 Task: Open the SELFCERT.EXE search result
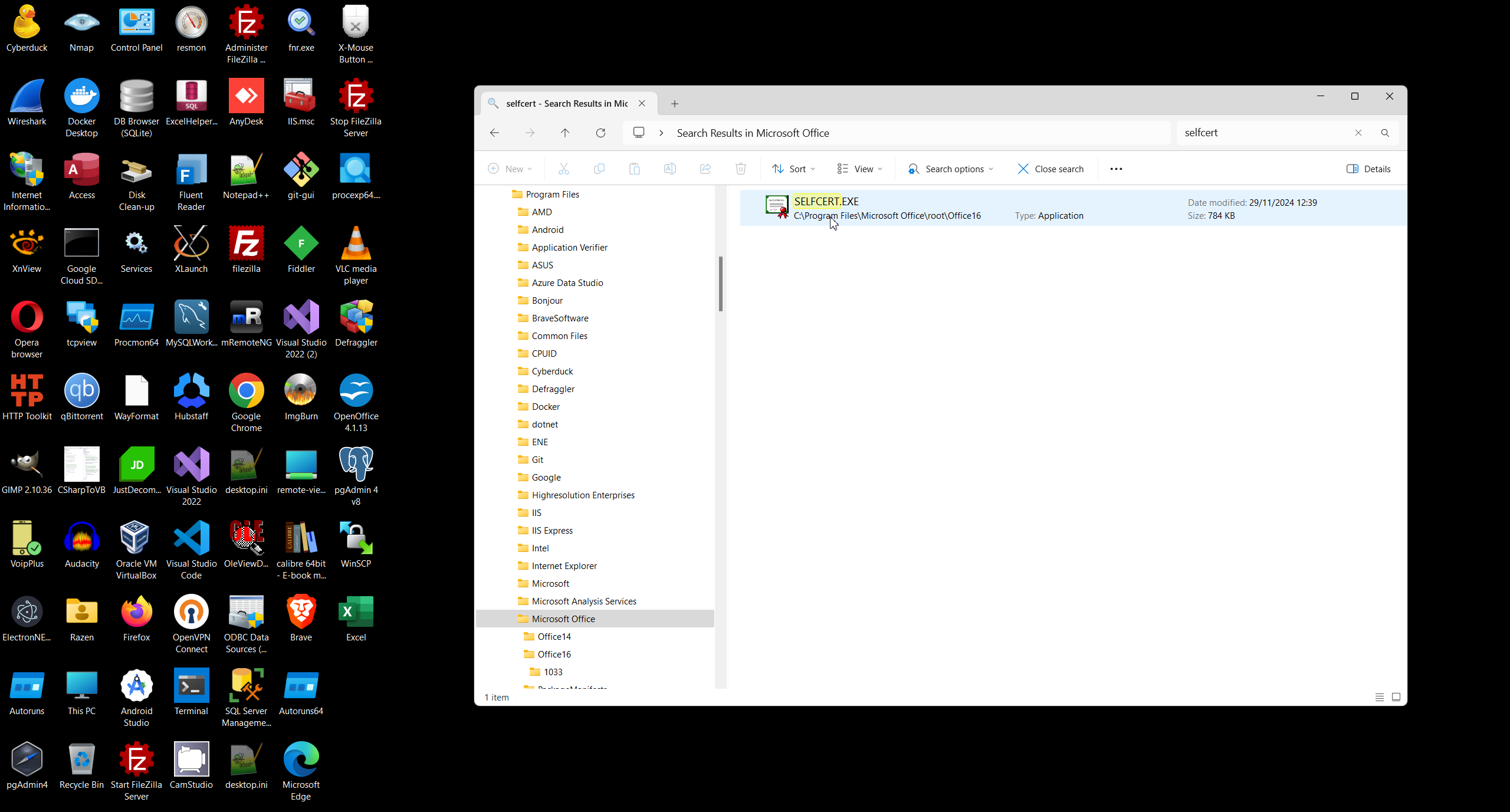point(826,202)
